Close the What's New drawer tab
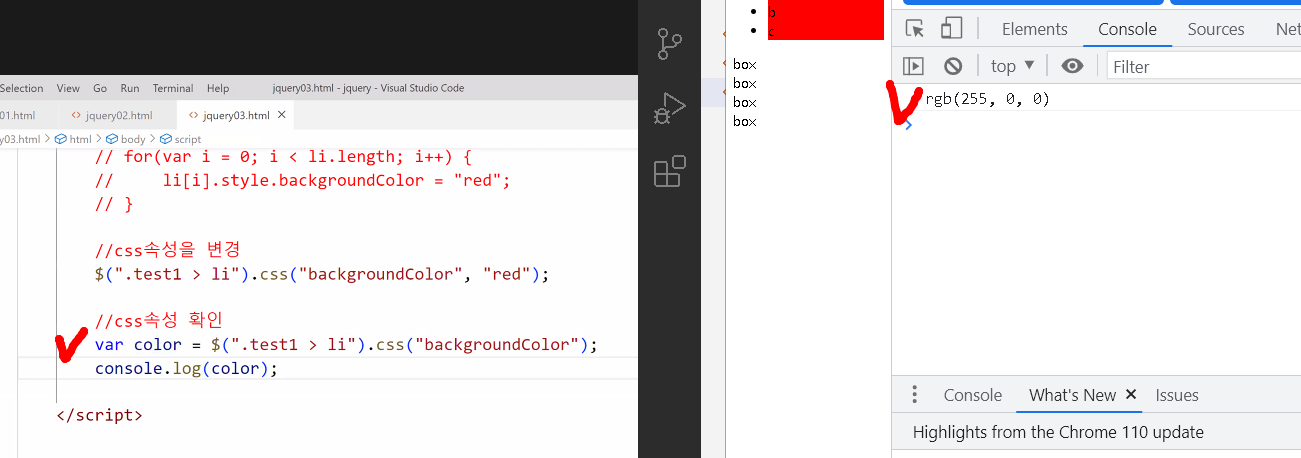This screenshot has height=458, width=1301. click(x=1131, y=395)
